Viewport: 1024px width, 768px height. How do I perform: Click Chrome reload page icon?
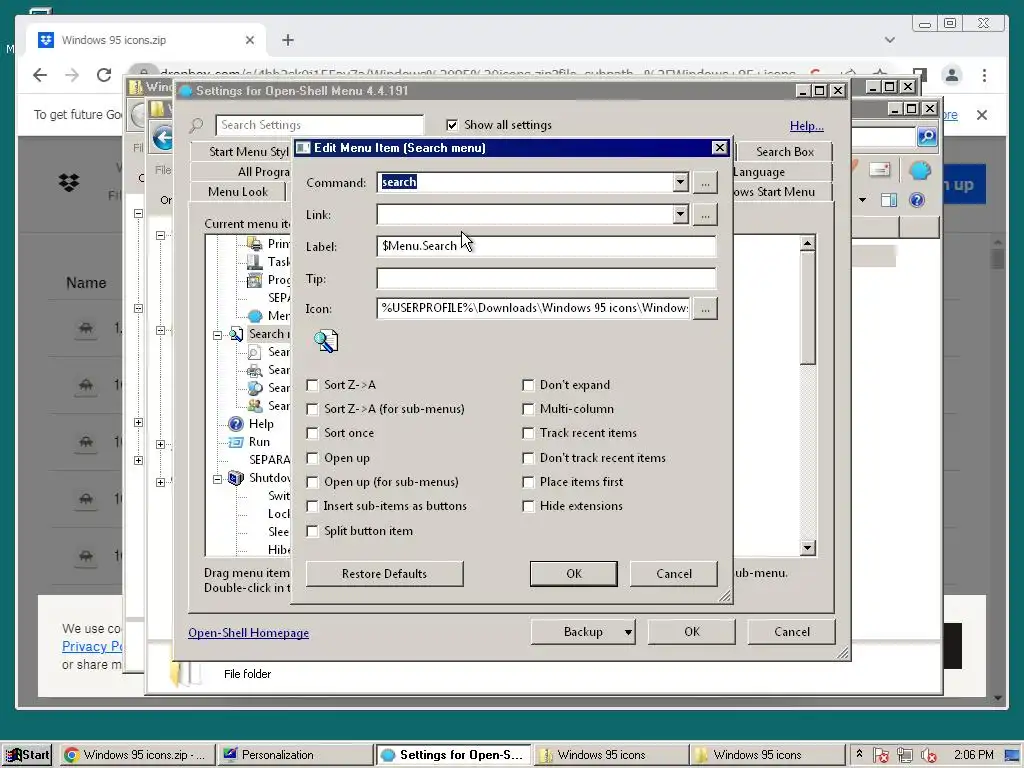click(104, 75)
